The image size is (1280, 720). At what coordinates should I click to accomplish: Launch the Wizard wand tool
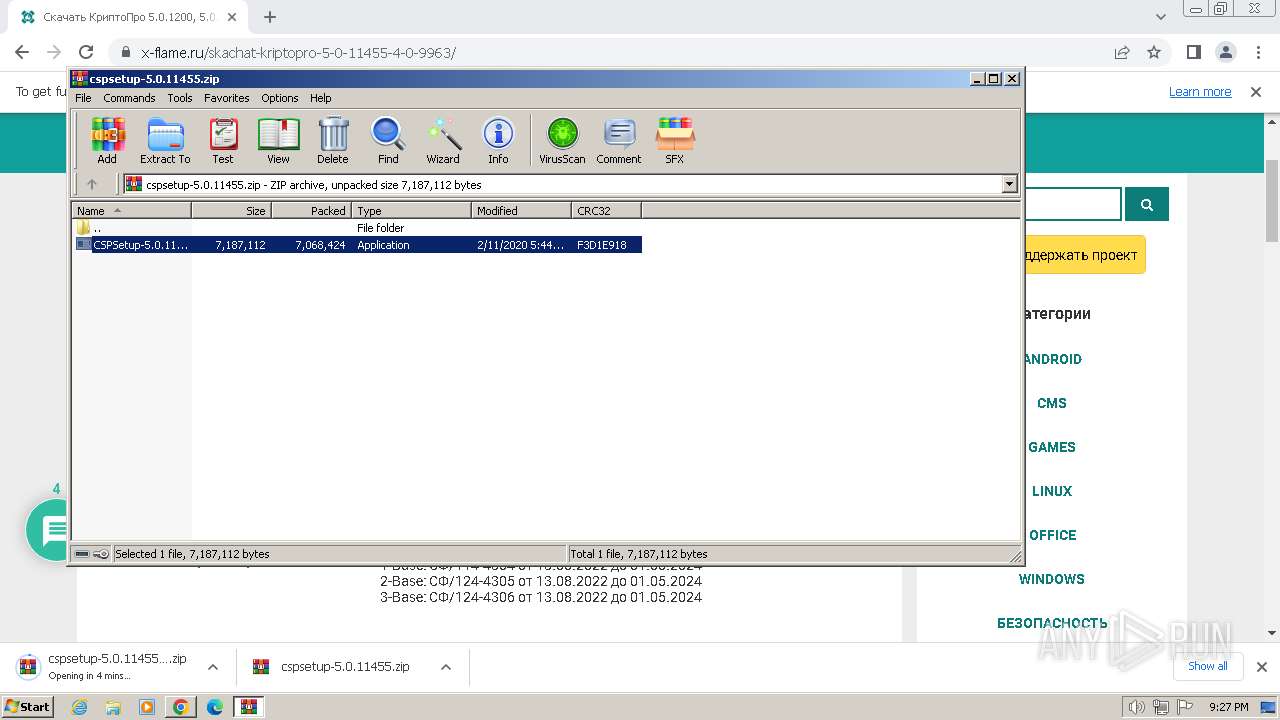(443, 141)
